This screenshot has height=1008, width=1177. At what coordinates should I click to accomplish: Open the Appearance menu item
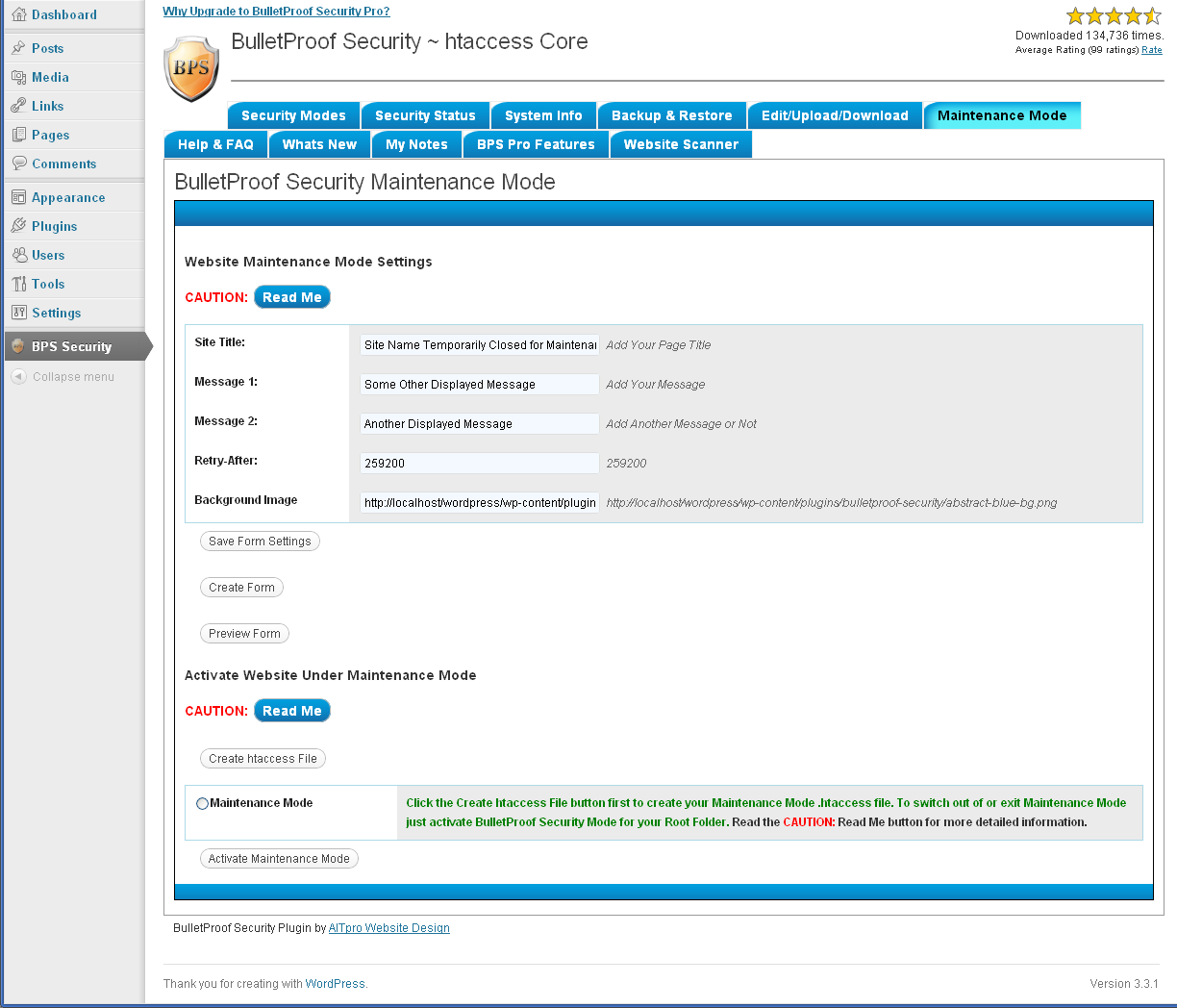click(x=73, y=197)
